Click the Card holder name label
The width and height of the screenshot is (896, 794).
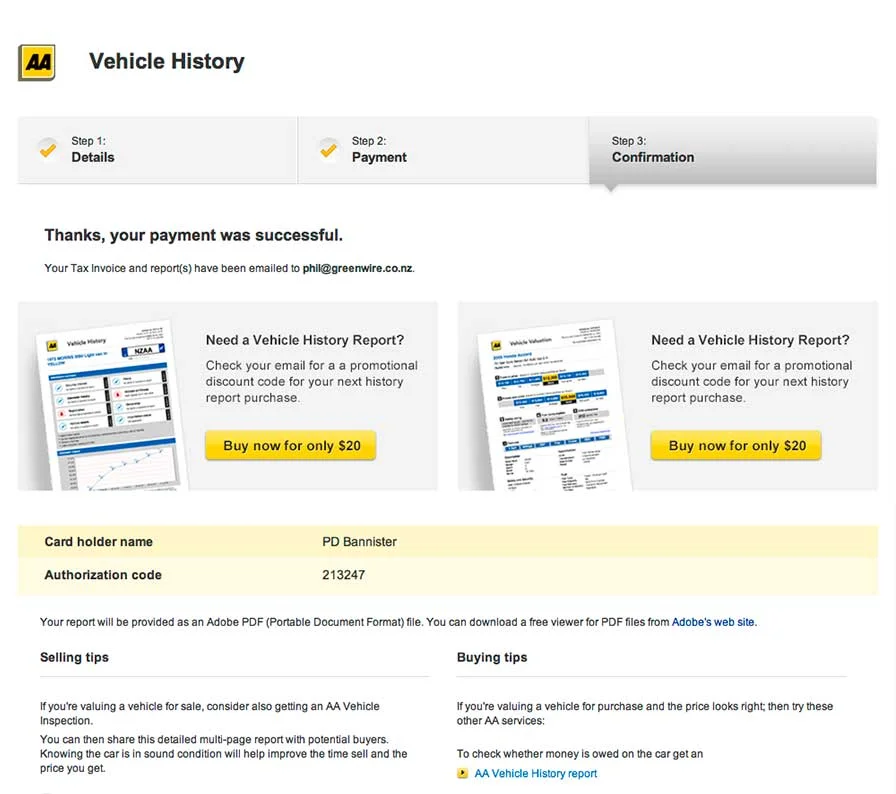pos(98,542)
